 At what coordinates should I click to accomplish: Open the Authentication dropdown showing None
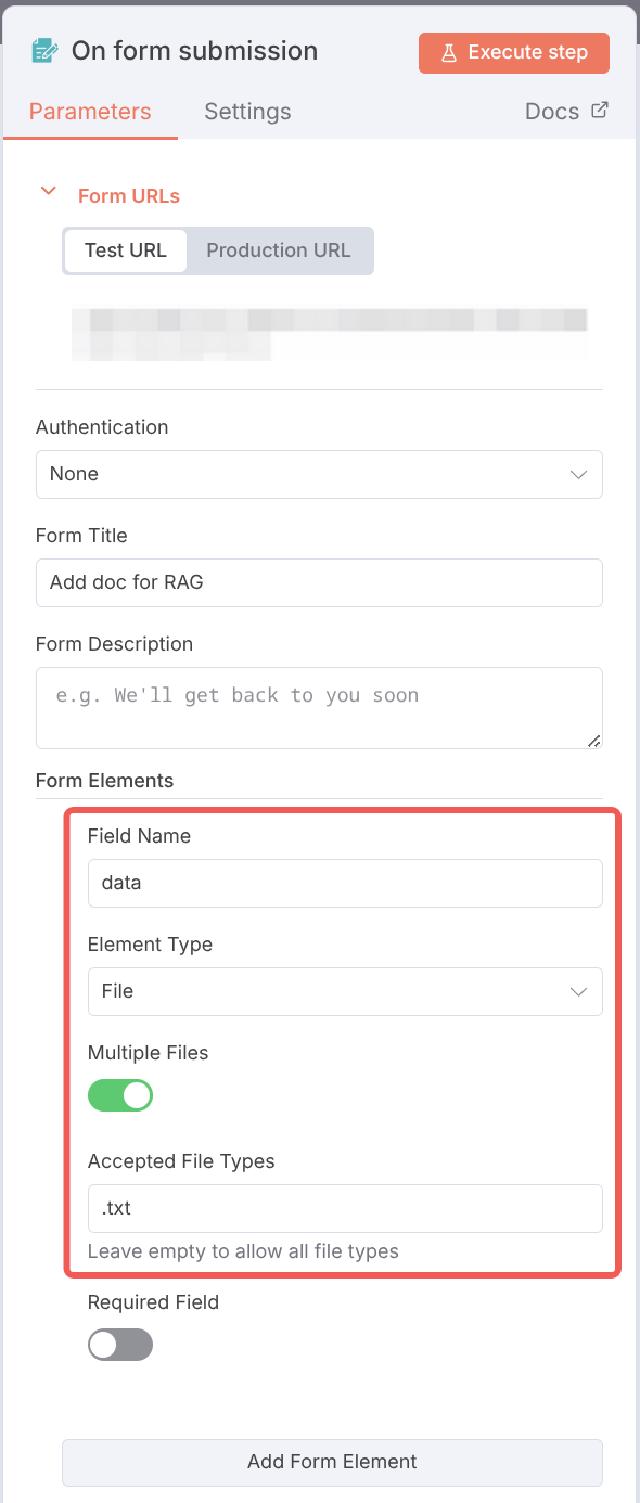tap(318, 474)
